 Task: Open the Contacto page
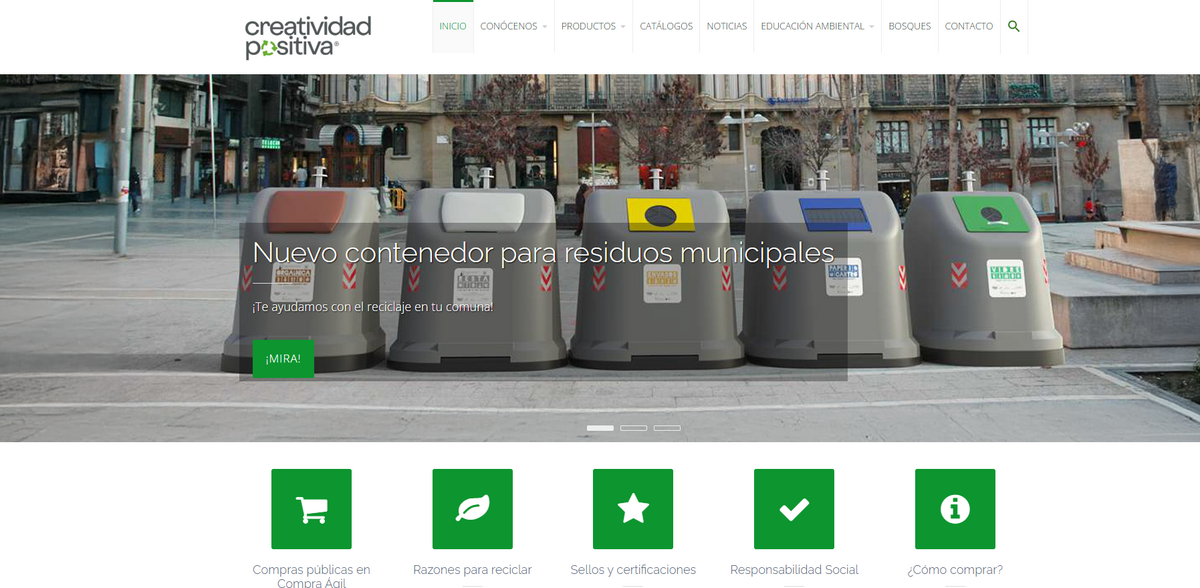tap(969, 26)
